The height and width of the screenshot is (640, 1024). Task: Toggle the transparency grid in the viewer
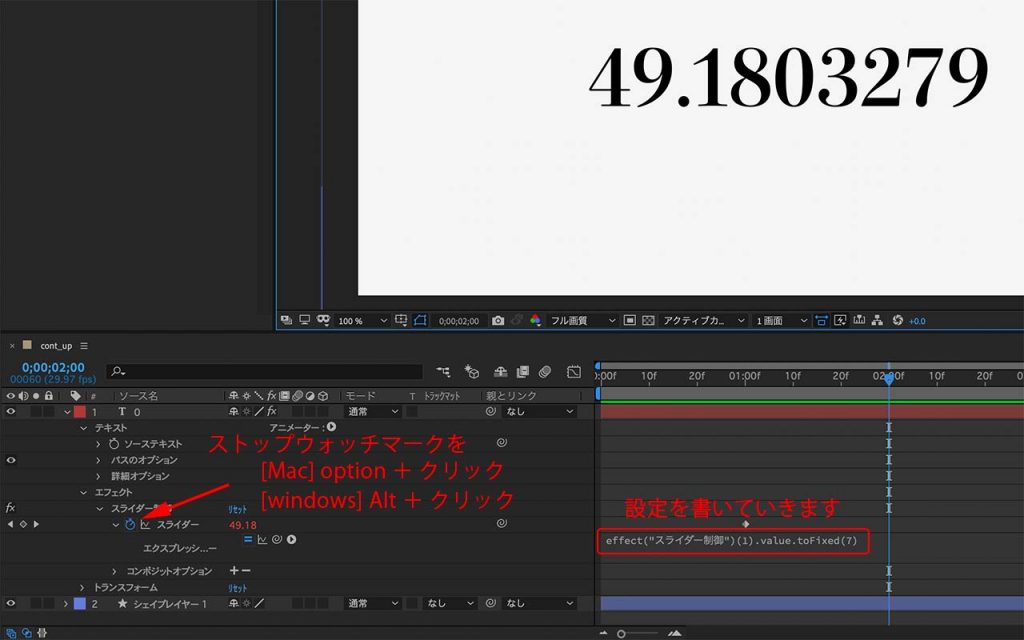(x=648, y=321)
